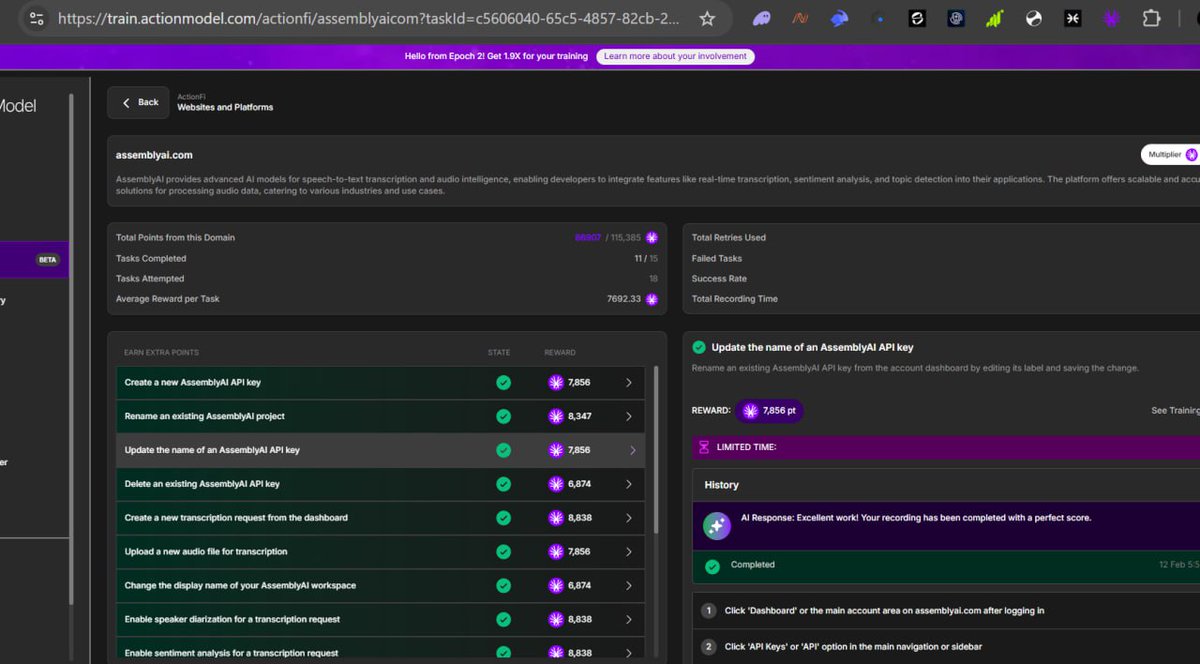The width and height of the screenshot is (1200, 664).
Task: Click the History section header
Action: (722, 485)
